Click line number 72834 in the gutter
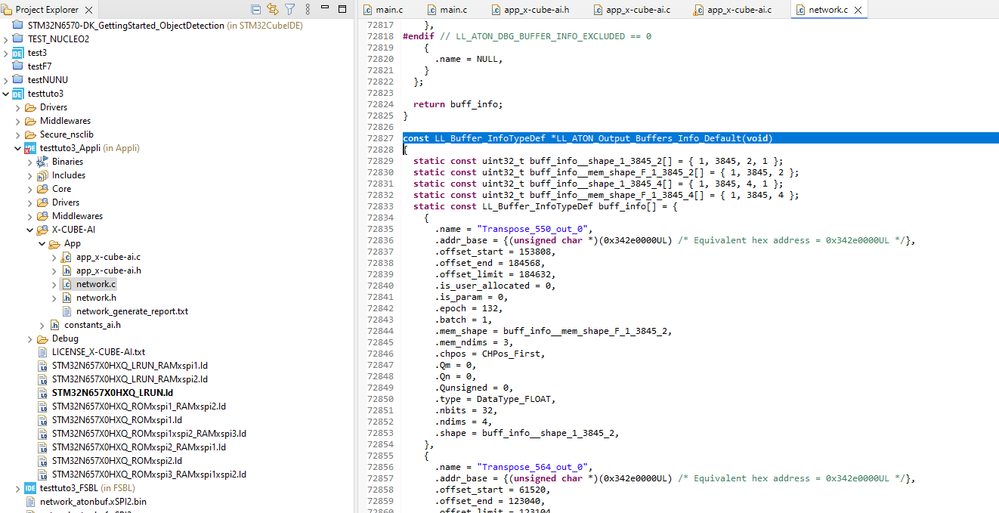 [380, 217]
